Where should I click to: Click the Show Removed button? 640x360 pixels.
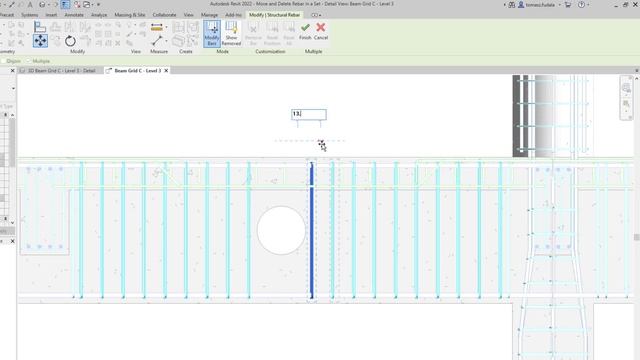[x=231, y=33]
